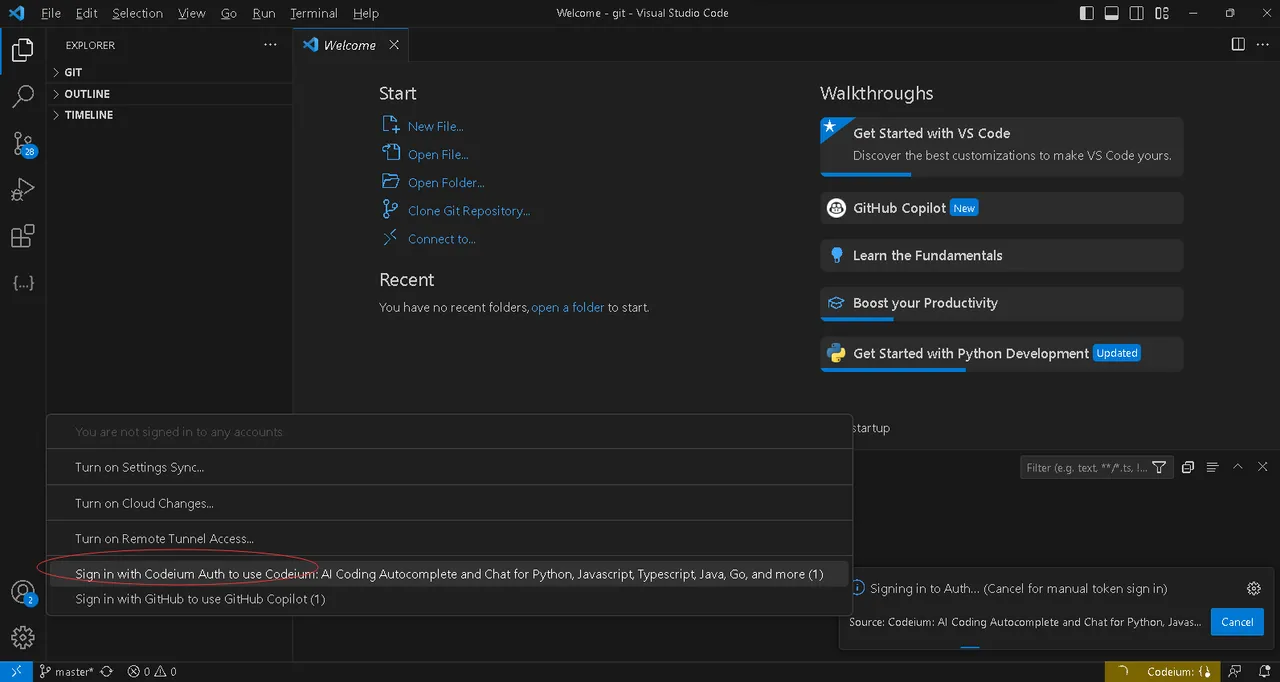Open the Help menu
The image size is (1280, 682).
pos(366,13)
